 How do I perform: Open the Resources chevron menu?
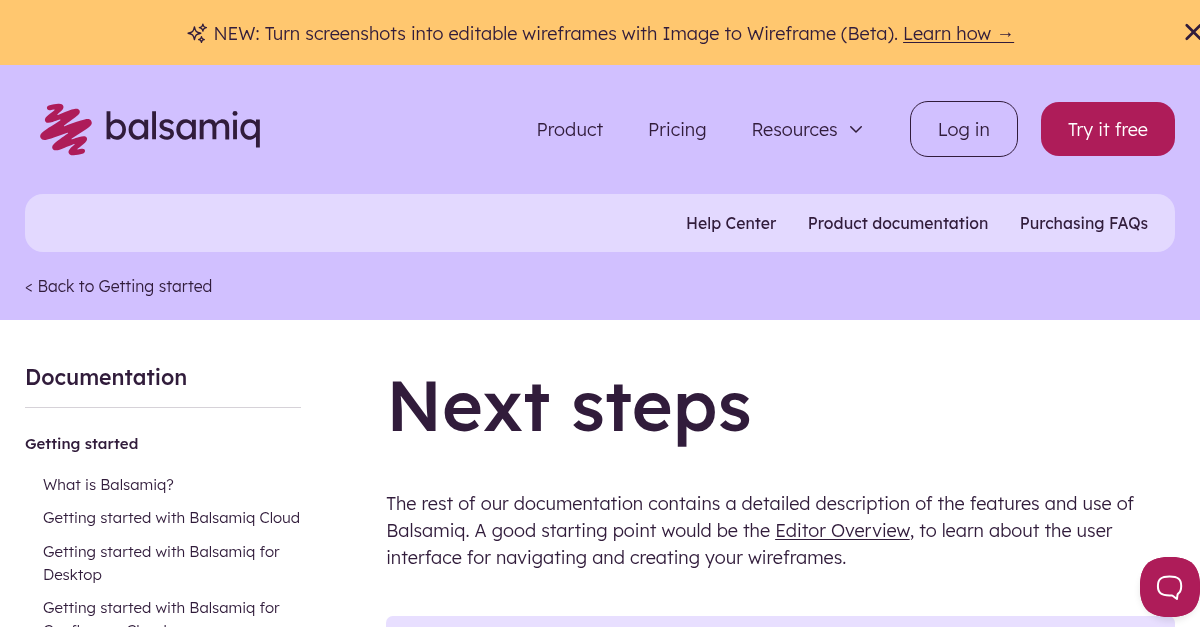[x=856, y=130]
